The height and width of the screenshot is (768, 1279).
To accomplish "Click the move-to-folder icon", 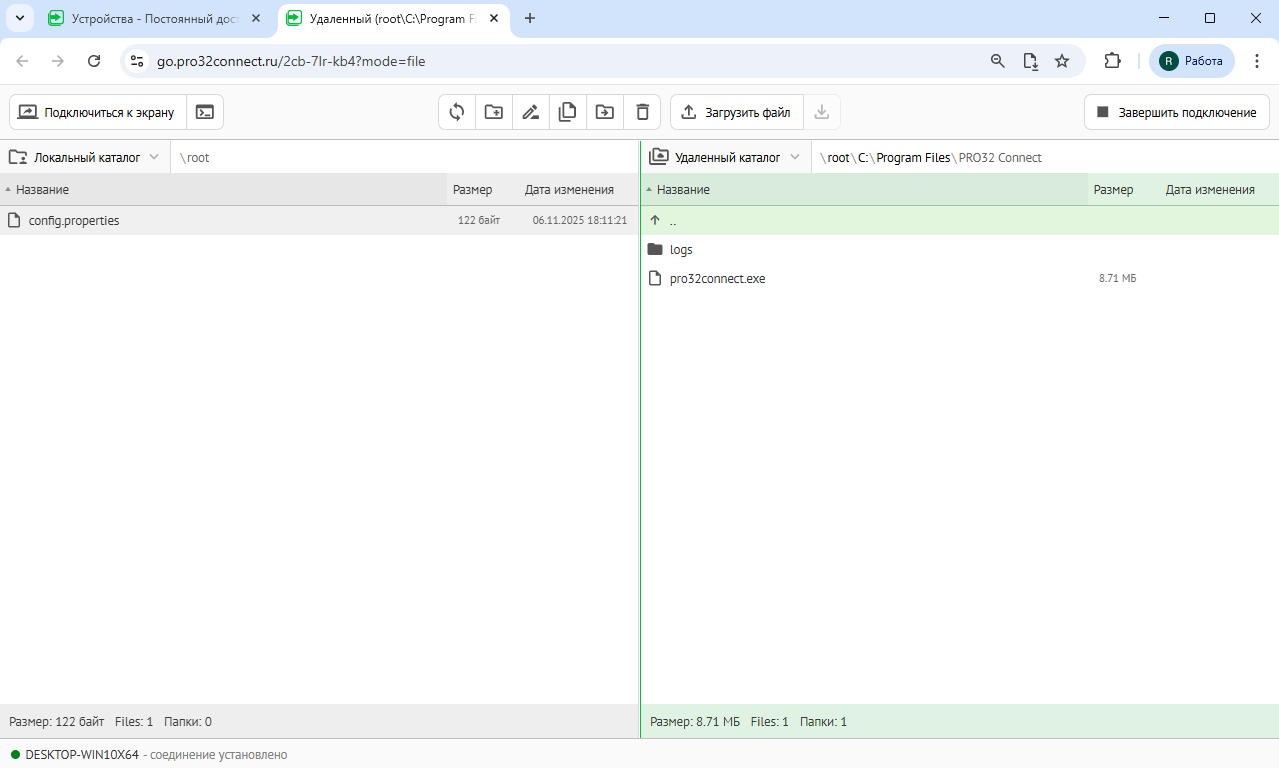I will [x=605, y=112].
